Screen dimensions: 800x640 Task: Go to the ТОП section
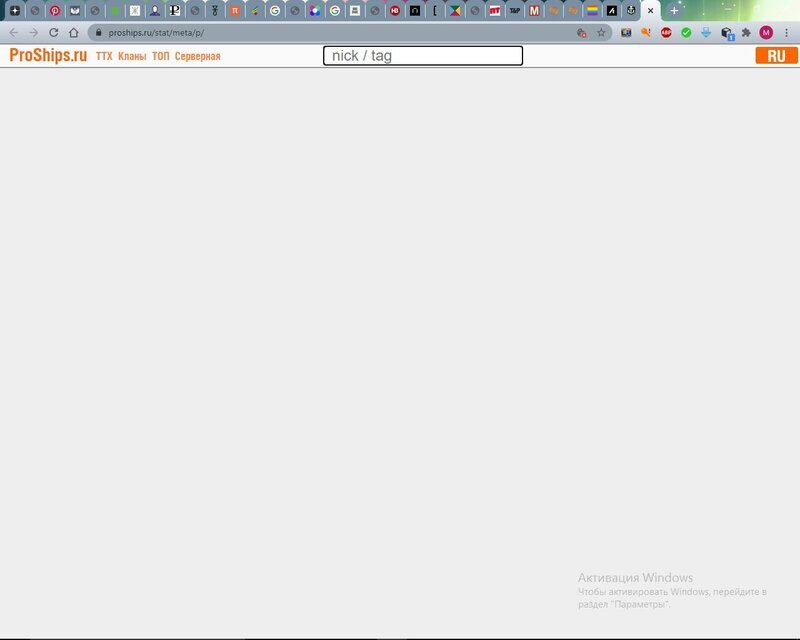pyautogui.click(x=160, y=57)
